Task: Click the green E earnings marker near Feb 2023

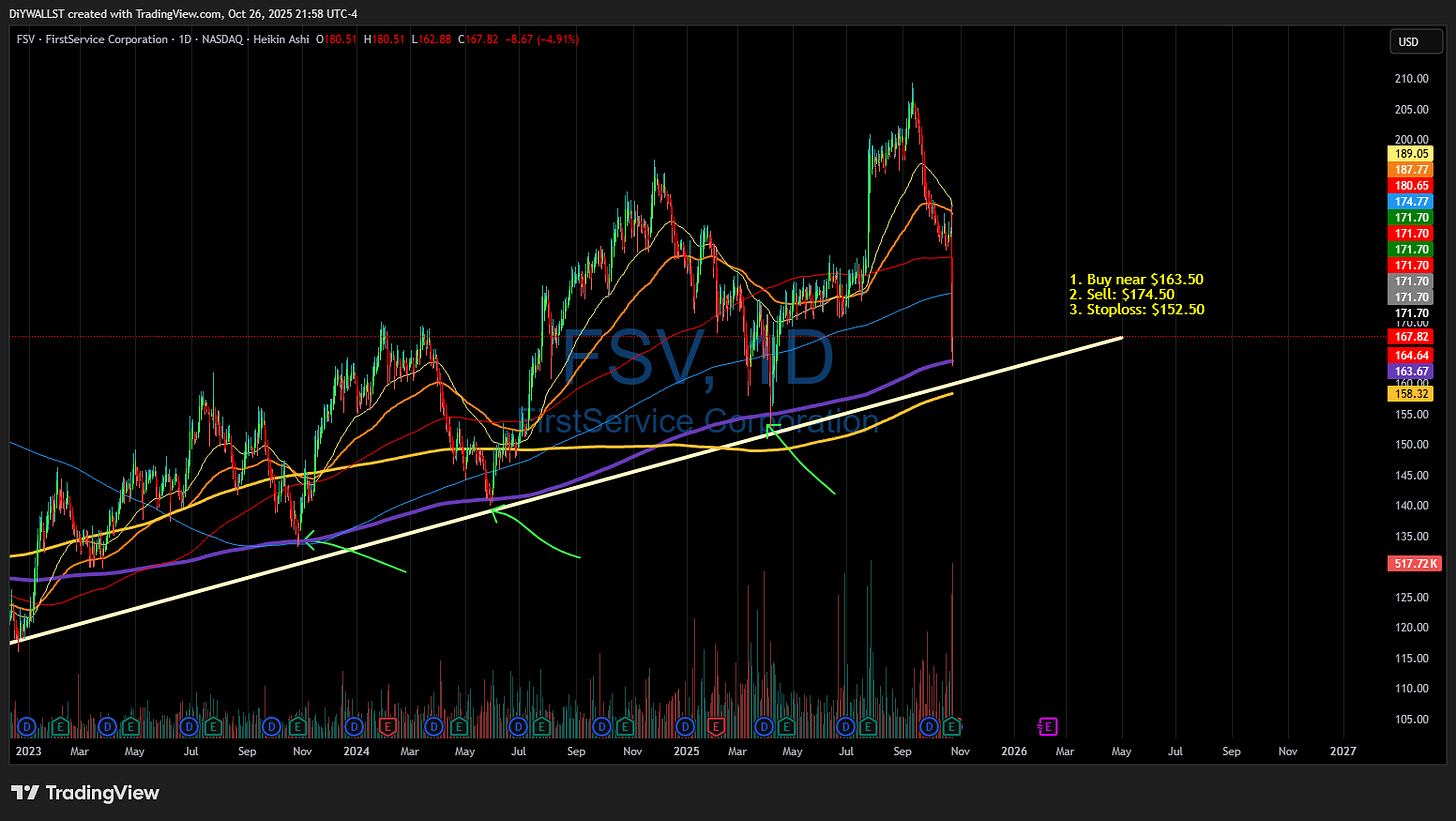Action: (60, 727)
